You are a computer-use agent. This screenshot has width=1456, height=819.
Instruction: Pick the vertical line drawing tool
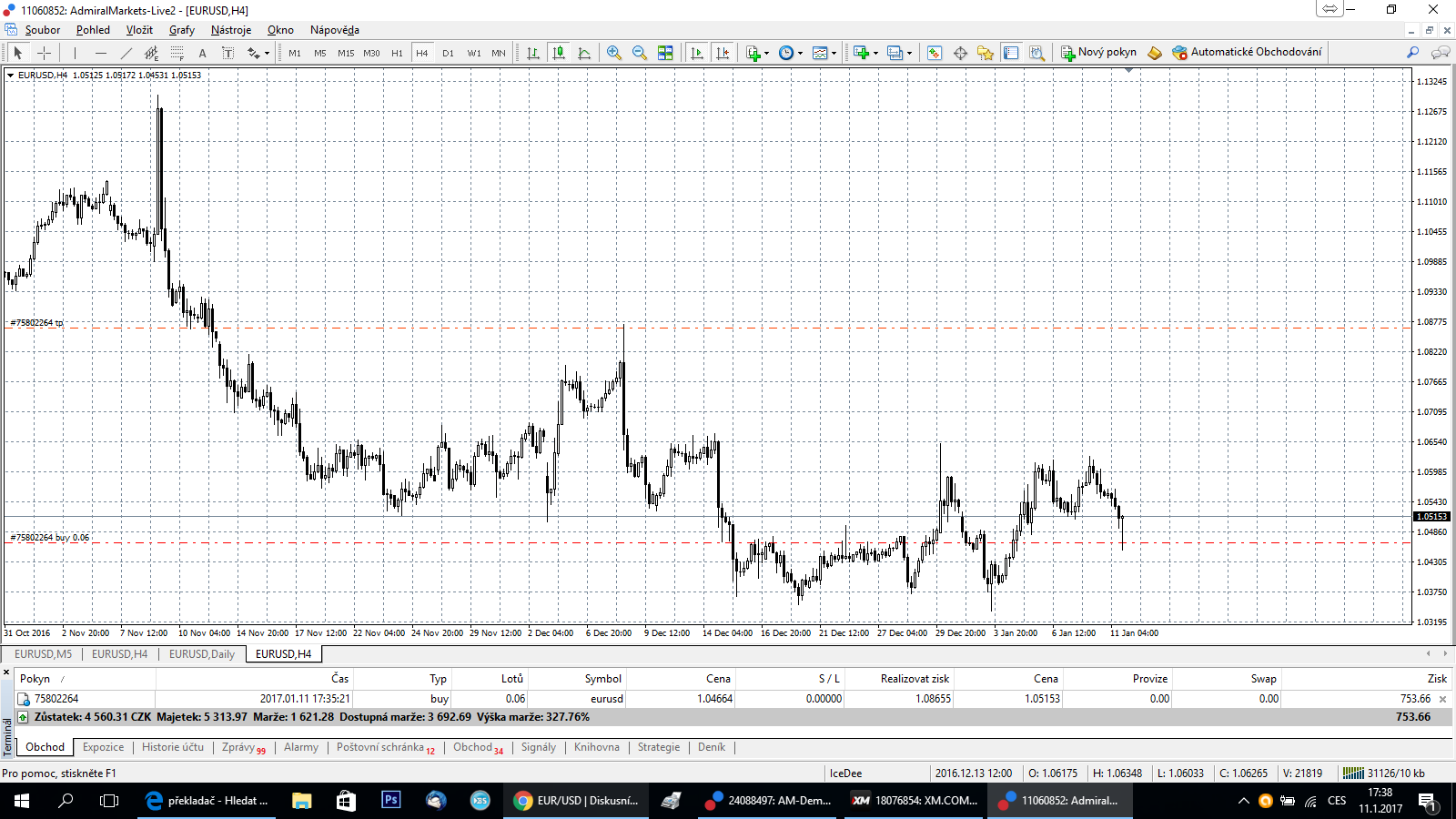pyautogui.click(x=75, y=53)
